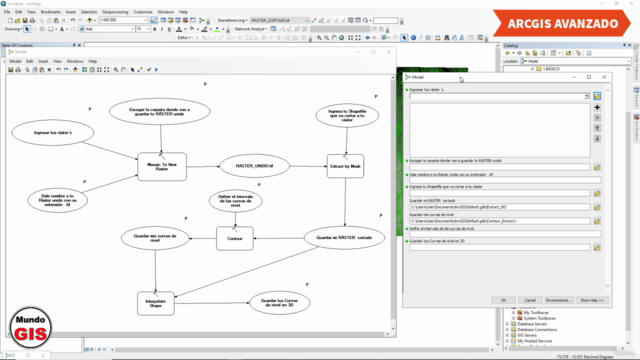
Task: Open the font name dropdown in Drawing toolbar
Action: tap(132, 29)
